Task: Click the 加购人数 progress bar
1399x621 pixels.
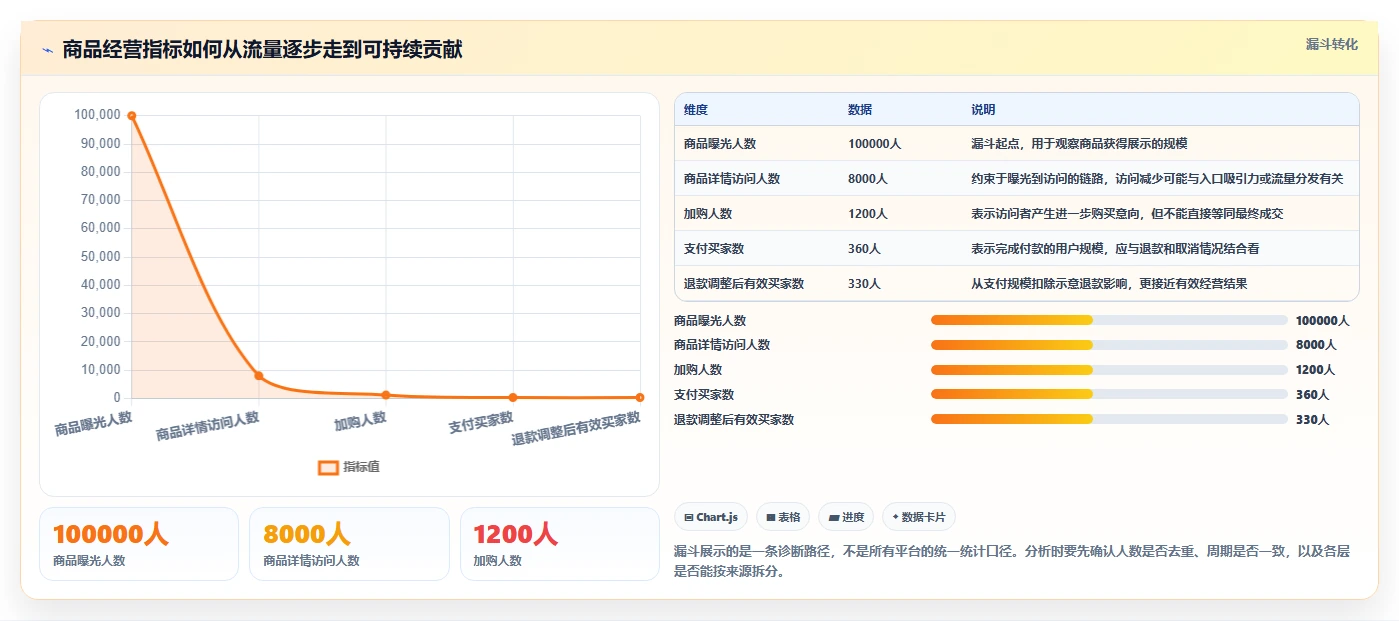Action: coord(1109,369)
